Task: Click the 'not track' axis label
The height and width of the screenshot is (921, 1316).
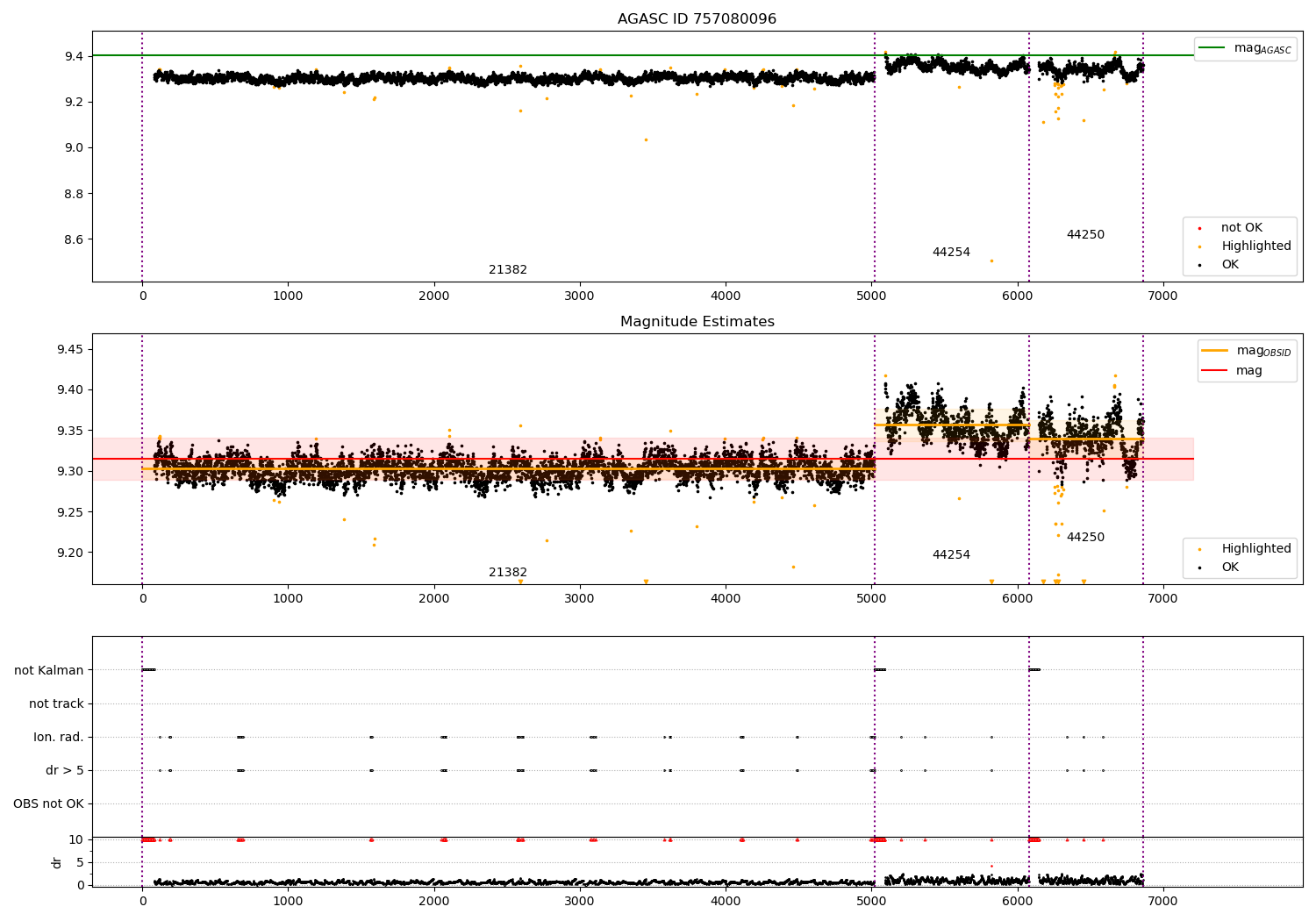Action: [56, 704]
